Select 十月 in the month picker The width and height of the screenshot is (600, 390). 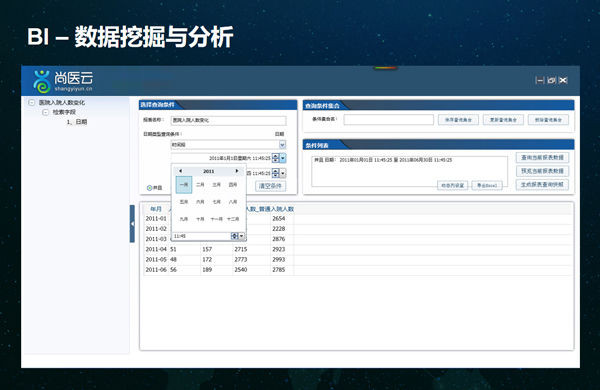point(200,219)
